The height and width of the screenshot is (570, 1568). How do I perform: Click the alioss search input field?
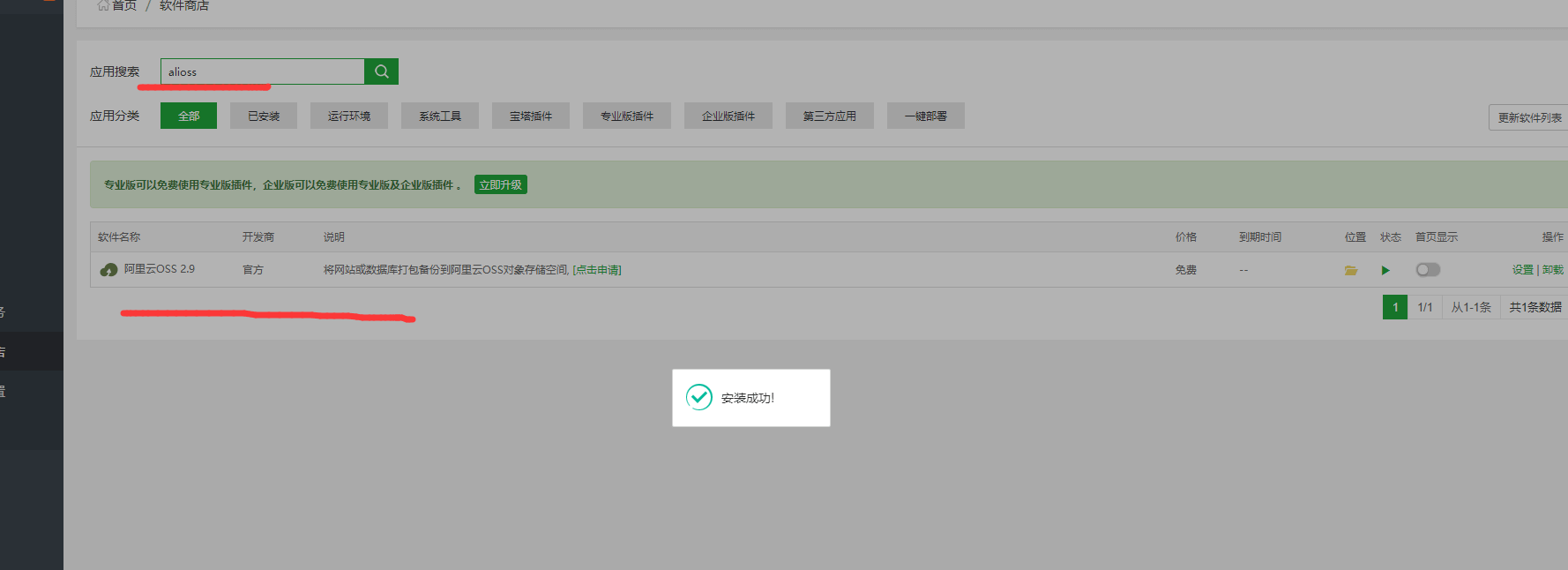[262, 71]
